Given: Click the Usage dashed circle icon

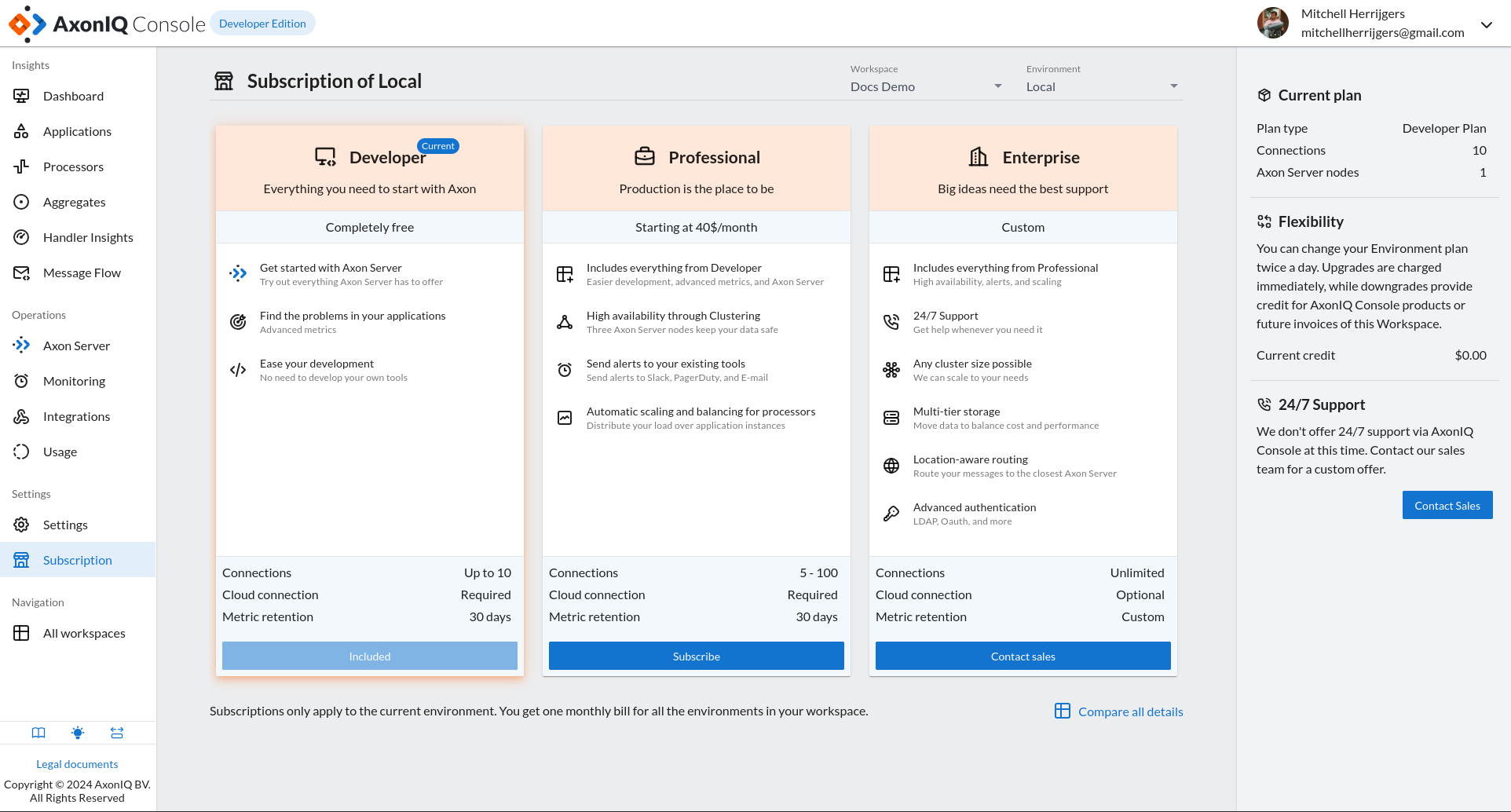Looking at the screenshot, I should click(x=21, y=452).
